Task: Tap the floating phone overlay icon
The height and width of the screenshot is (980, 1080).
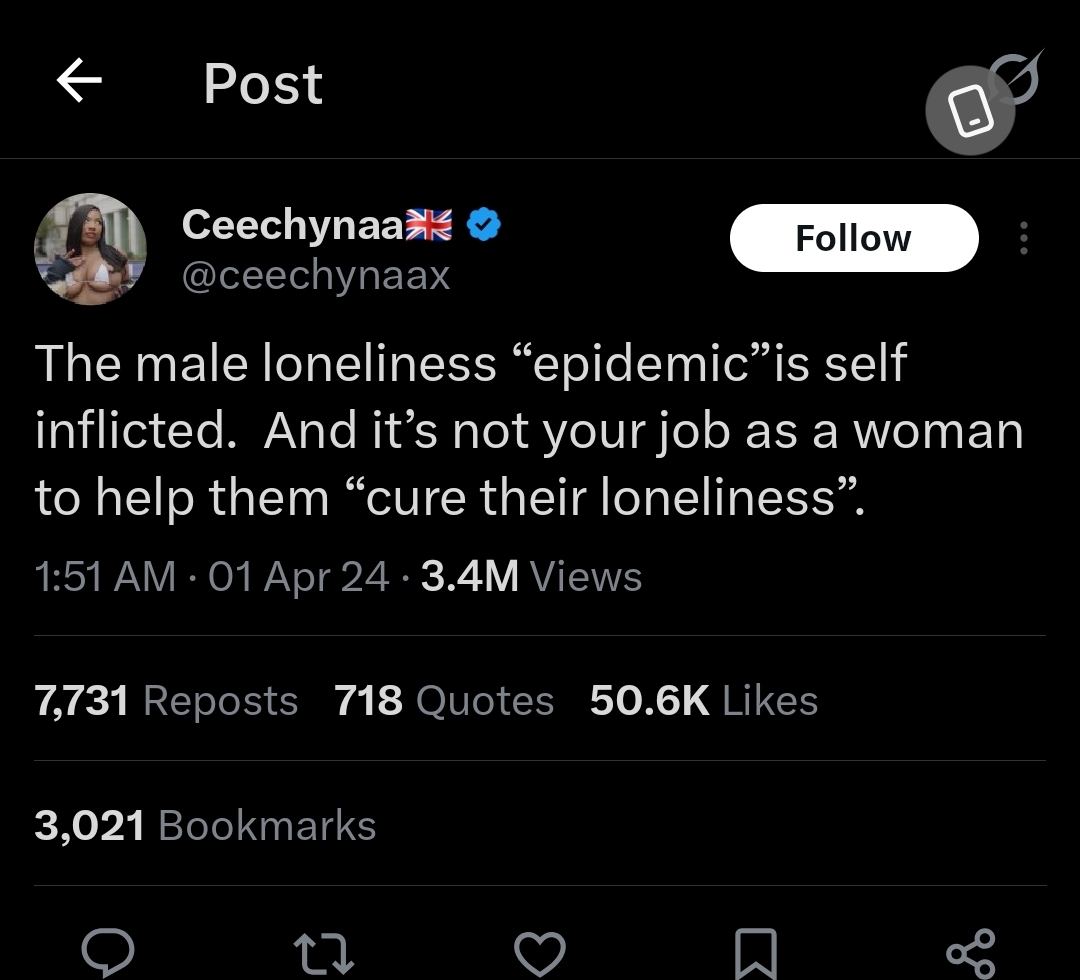Action: 970,110
